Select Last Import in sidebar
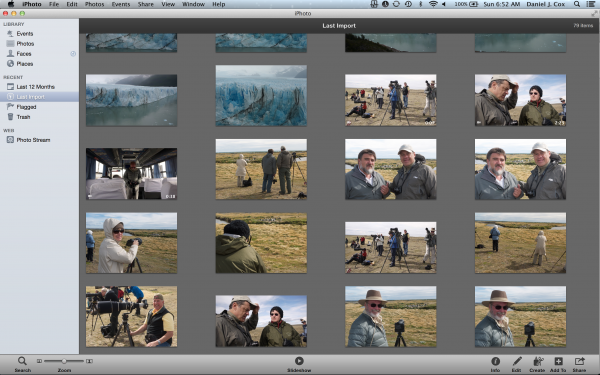 pos(39,97)
